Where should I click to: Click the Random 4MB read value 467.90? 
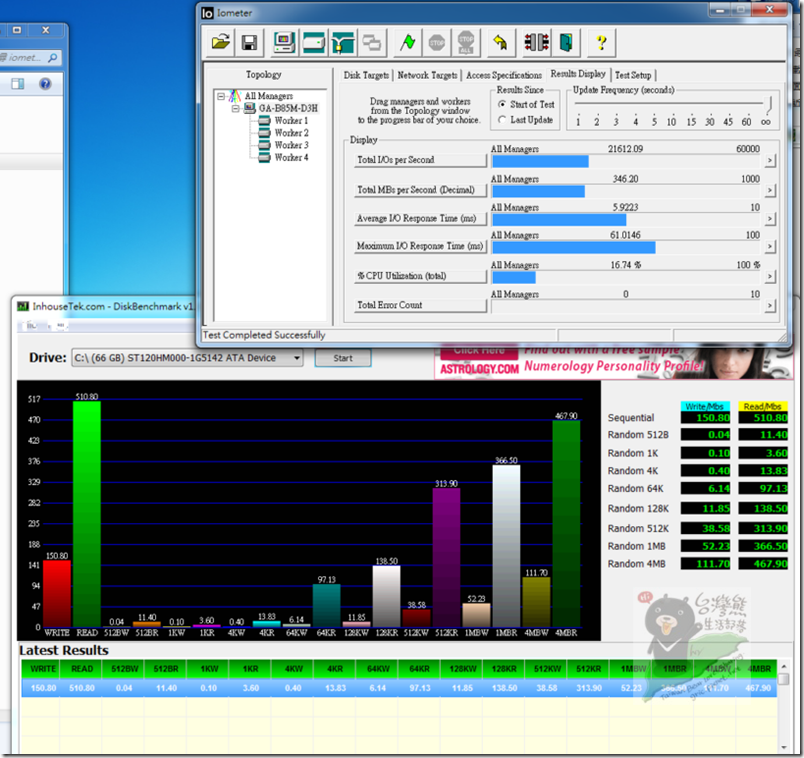tap(762, 564)
